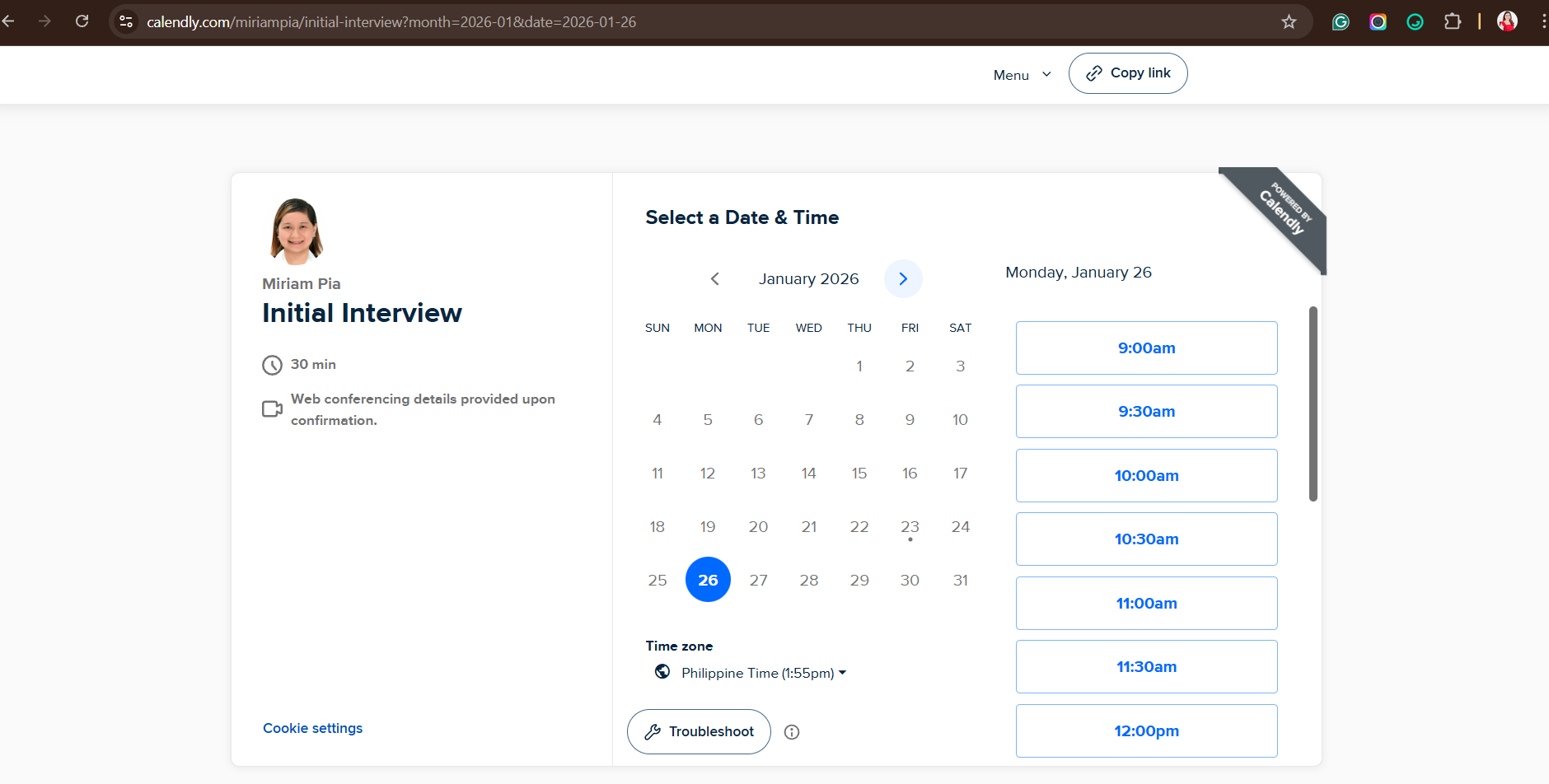The width and height of the screenshot is (1549, 784).
Task: Click the video camera icon for web conferencing
Action: (272, 408)
